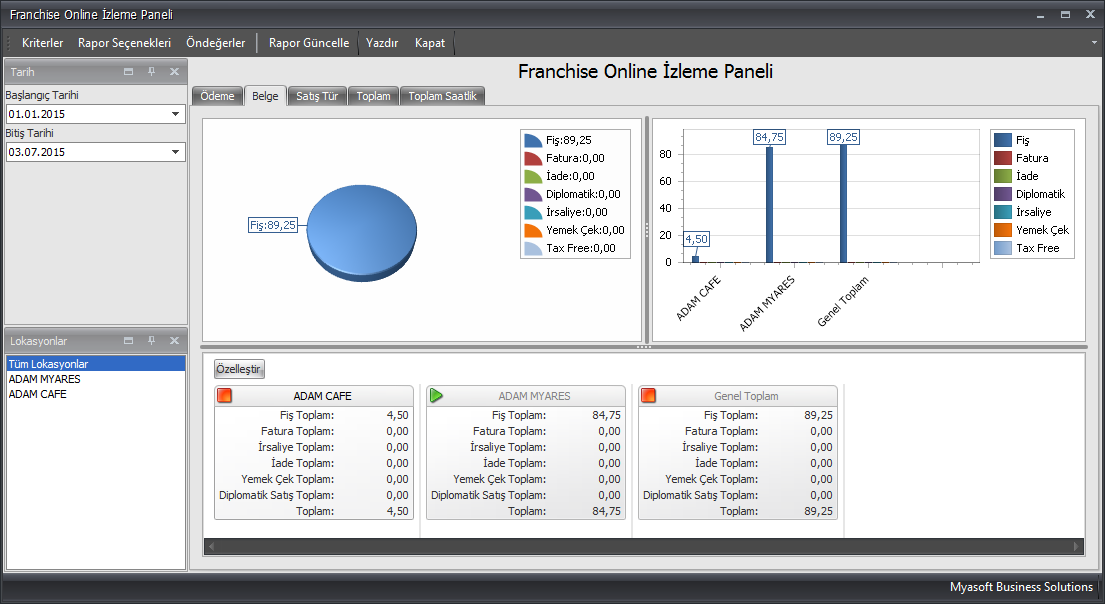1105x604 pixels.
Task: Click Fiş swatch in bar chart legend
Action: 1003,140
